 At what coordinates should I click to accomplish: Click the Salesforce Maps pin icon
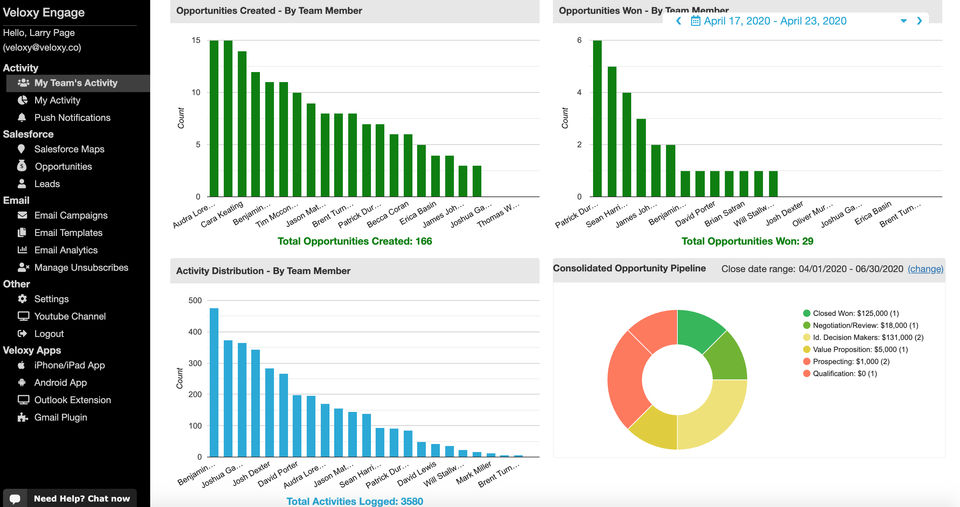(x=21, y=149)
